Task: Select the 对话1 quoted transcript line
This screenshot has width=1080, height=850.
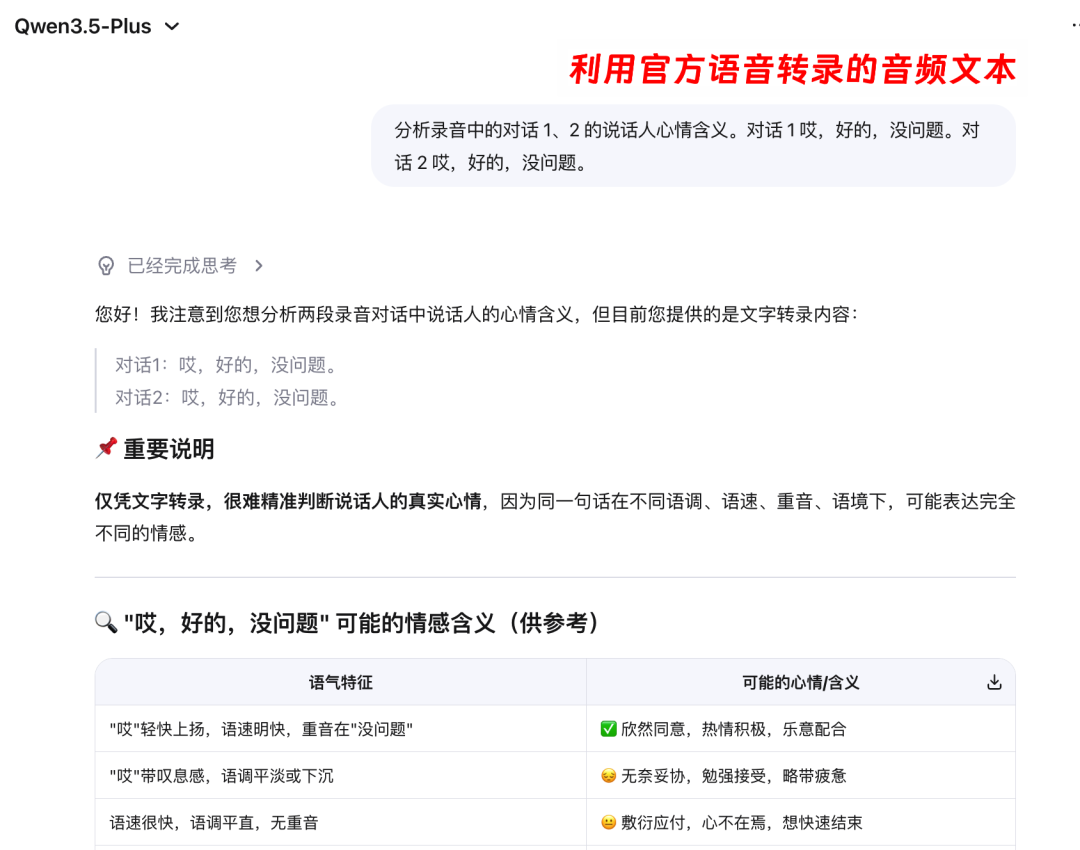Action: (x=230, y=366)
